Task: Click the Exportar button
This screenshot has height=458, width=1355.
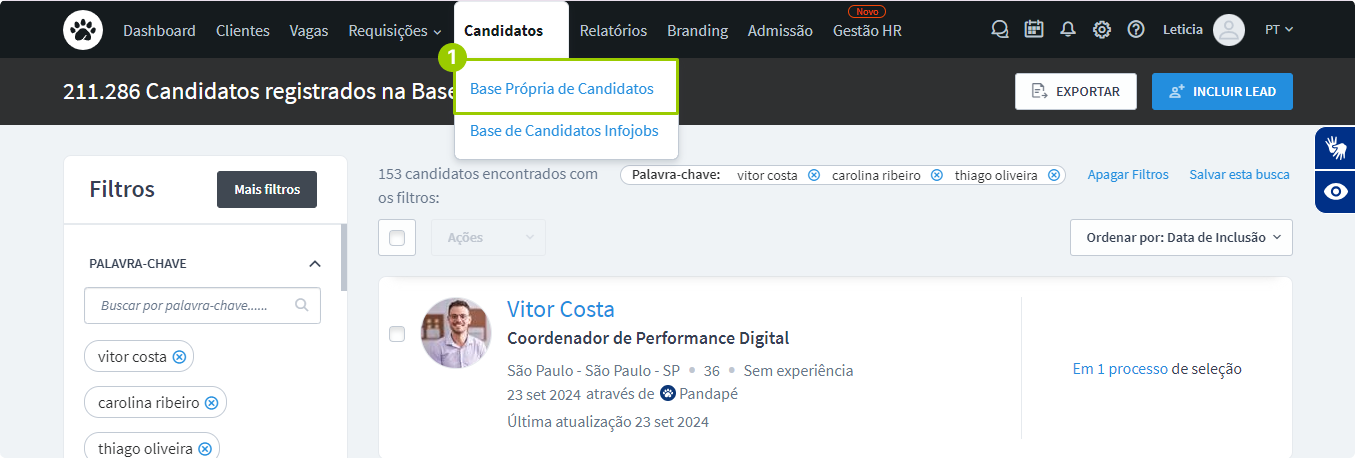Action: tap(1075, 92)
